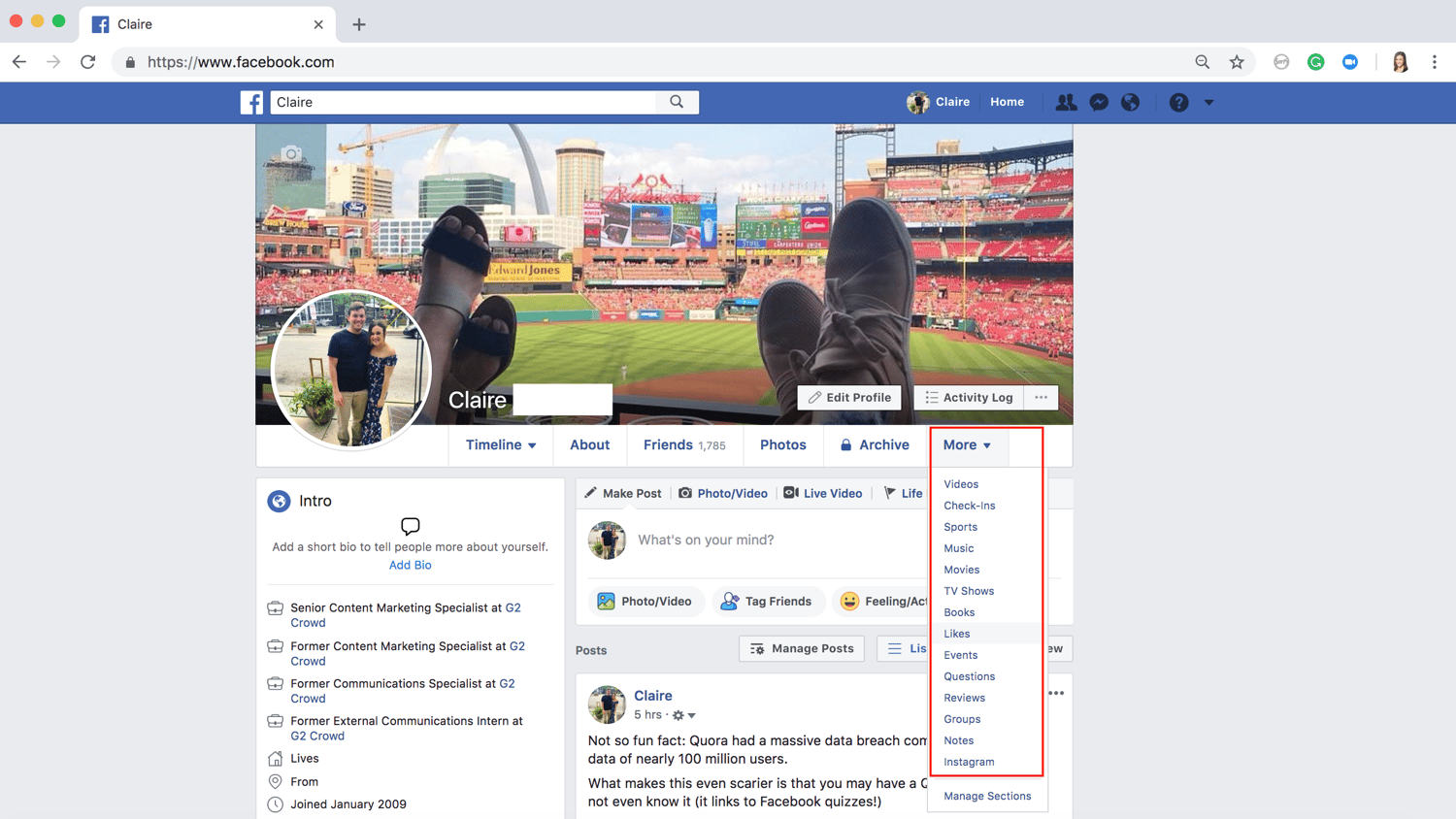Switch to the Photos tab
This screenshot has height=819, width=1456.
point(782,444)
